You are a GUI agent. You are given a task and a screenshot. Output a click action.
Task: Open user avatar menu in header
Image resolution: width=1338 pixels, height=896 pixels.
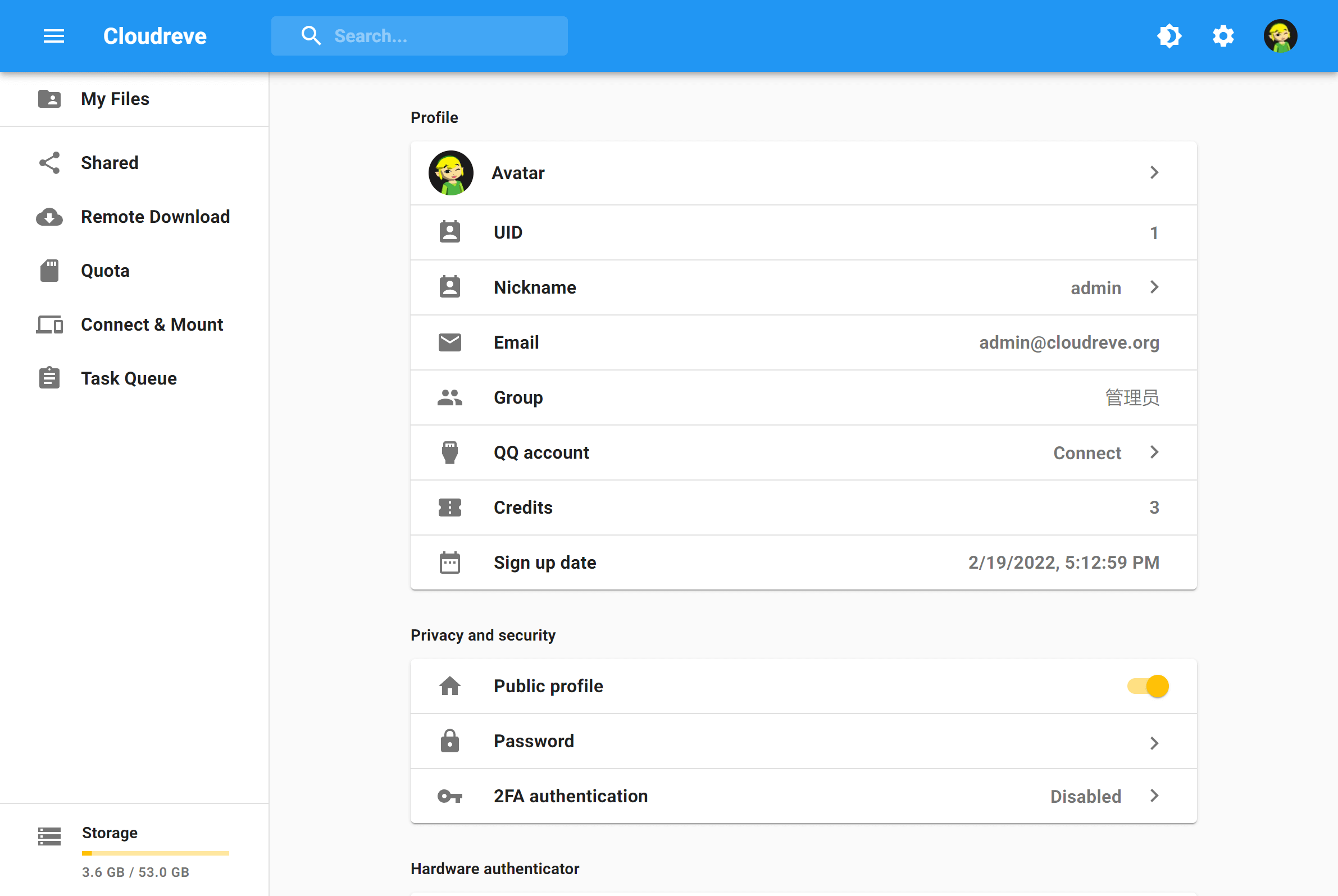pos(1280,36)
